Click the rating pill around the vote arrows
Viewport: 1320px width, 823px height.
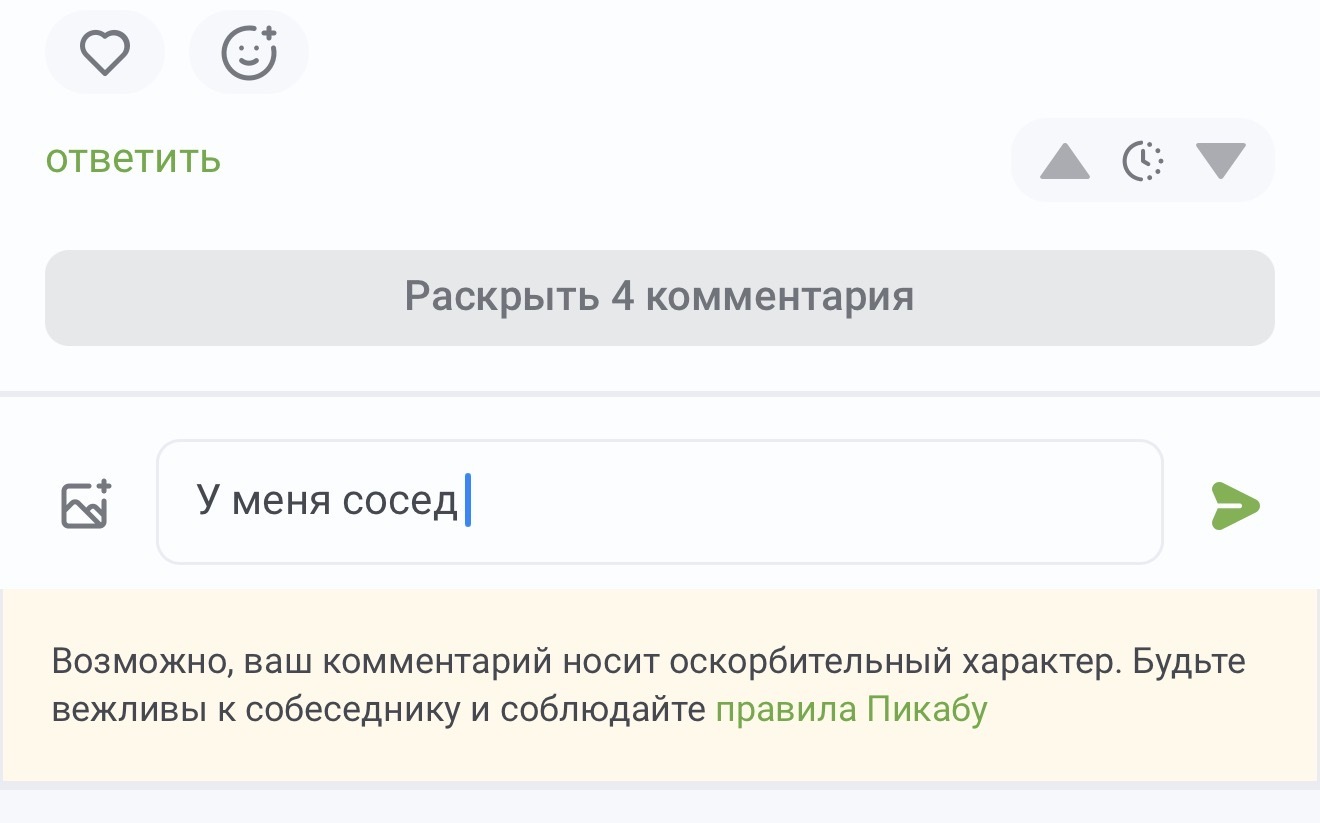pos(1143,160)
